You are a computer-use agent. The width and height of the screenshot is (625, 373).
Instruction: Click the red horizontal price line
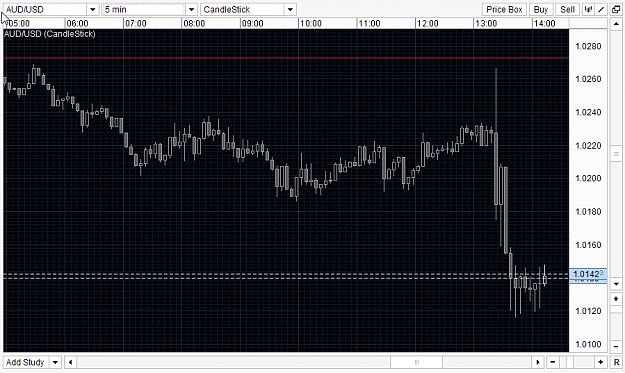[x=286, y=58]
